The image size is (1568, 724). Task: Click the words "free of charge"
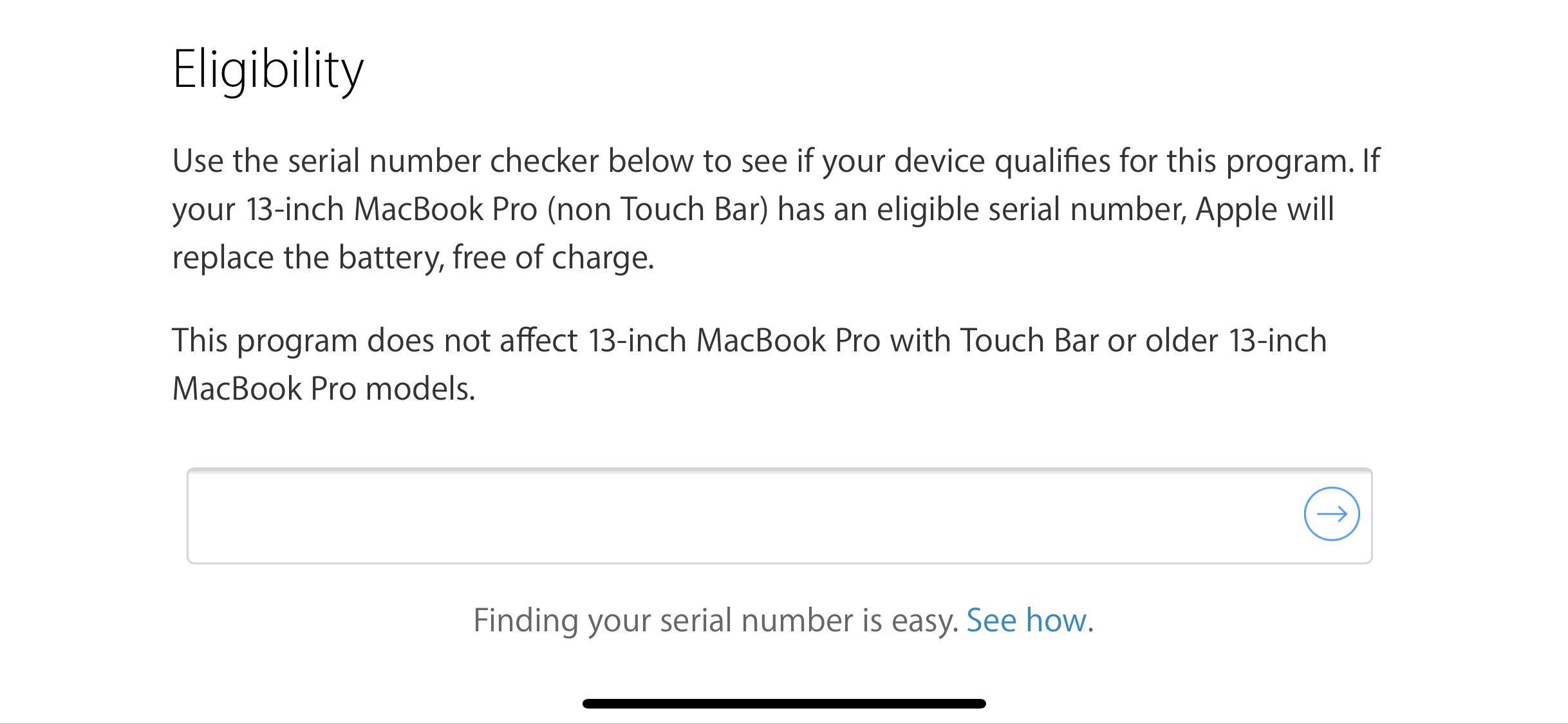point(553,257)
